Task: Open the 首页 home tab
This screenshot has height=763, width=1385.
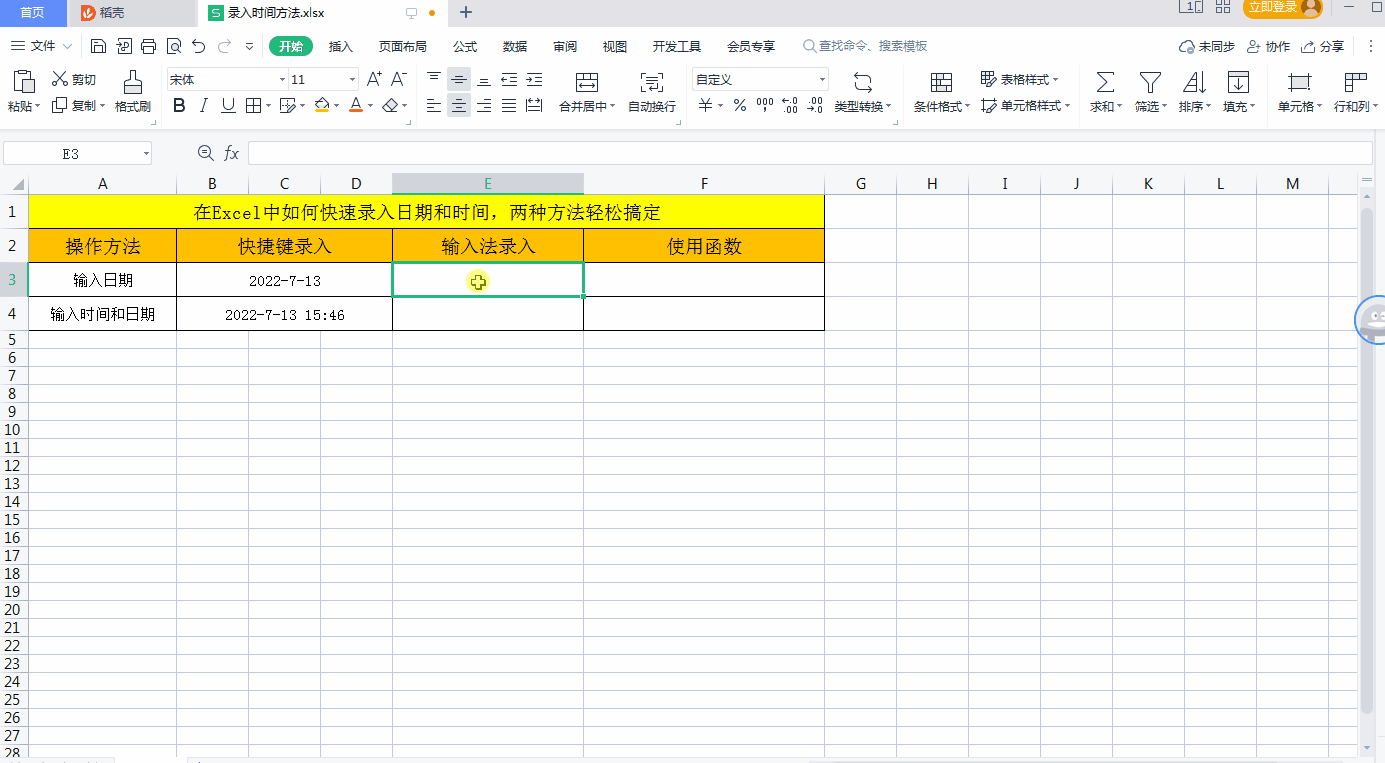Action: point(32,13)
